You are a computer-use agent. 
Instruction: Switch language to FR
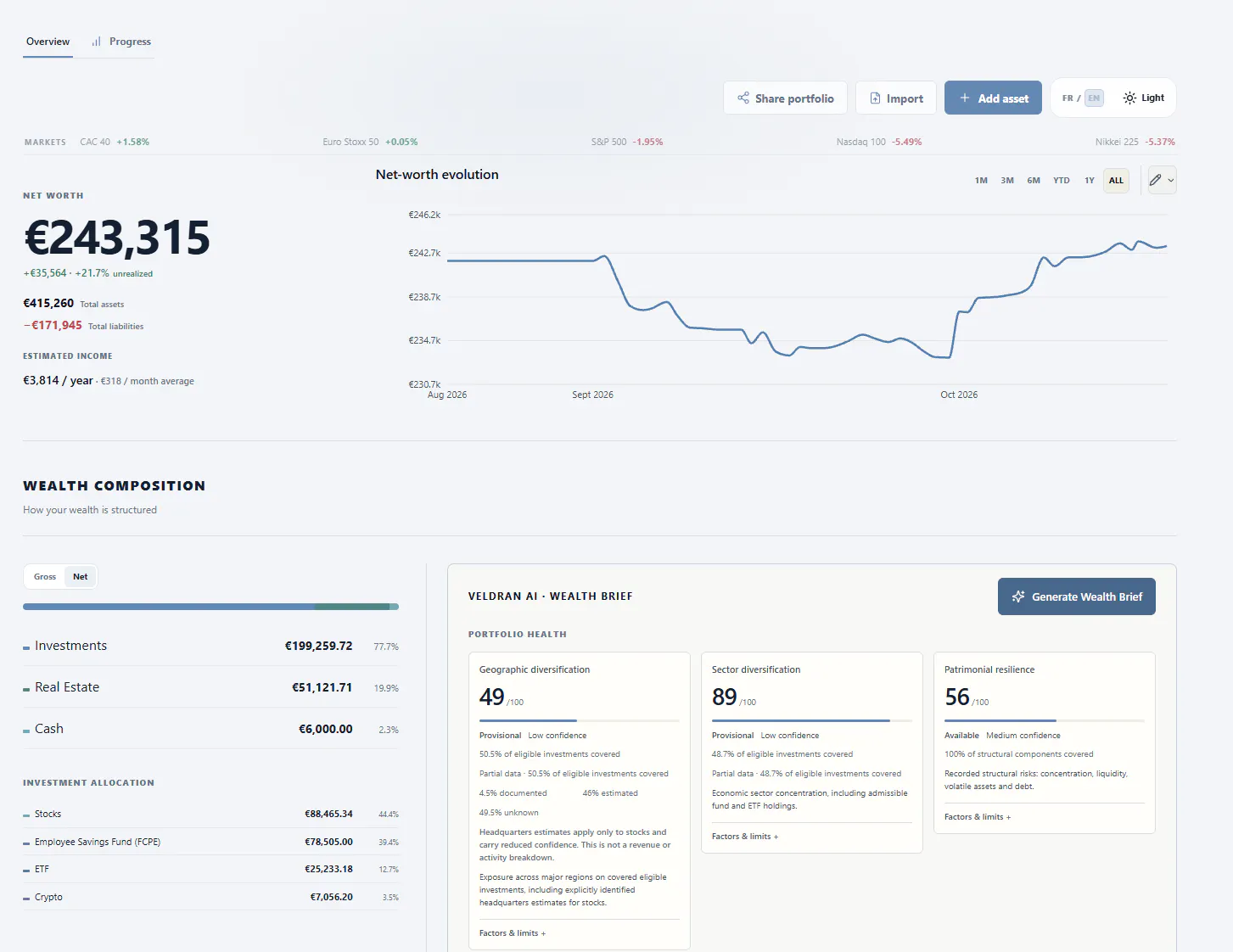[x=1068, y=98]
